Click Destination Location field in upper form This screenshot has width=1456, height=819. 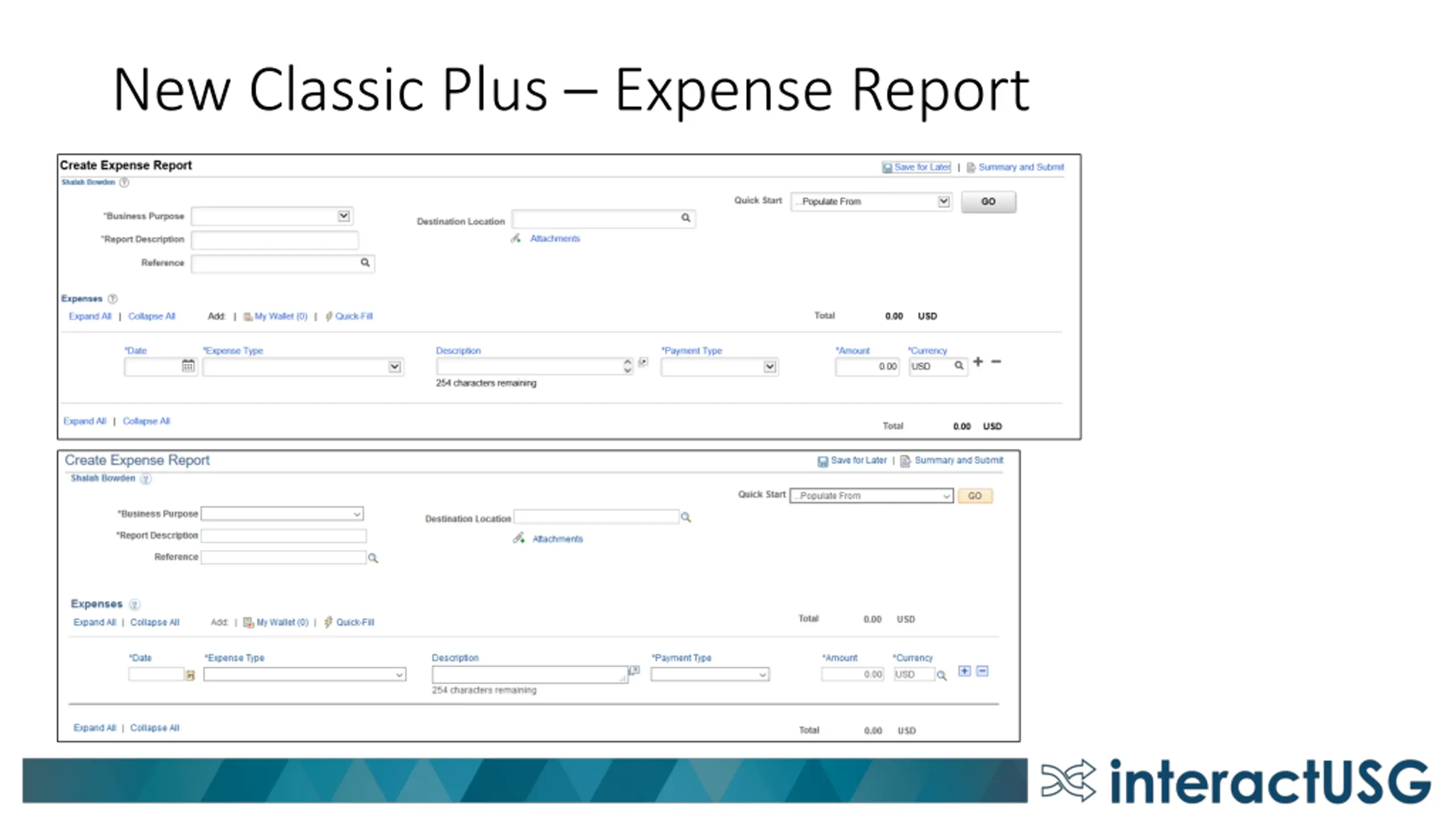[603, 219]
